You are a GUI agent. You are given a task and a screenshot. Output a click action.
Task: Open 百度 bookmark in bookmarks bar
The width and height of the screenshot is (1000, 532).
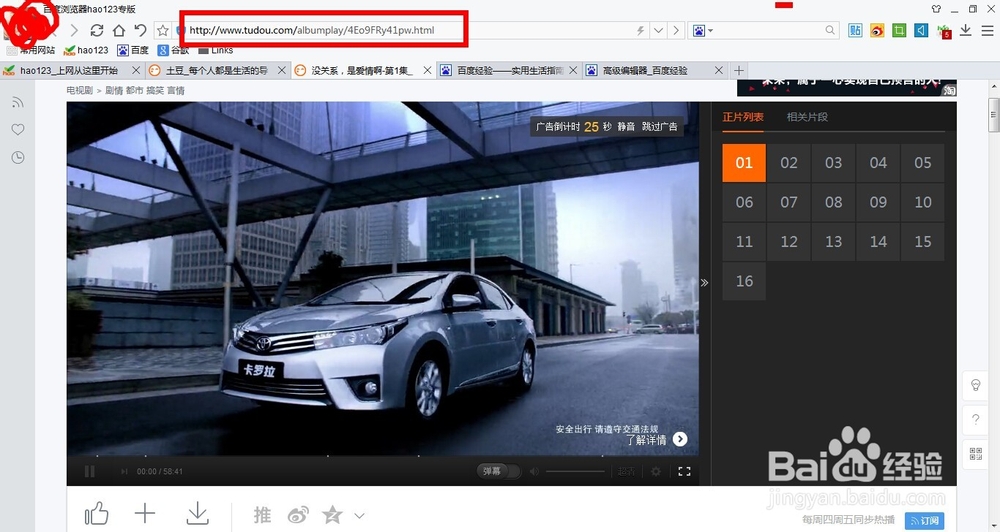click(x=133, y=50)
